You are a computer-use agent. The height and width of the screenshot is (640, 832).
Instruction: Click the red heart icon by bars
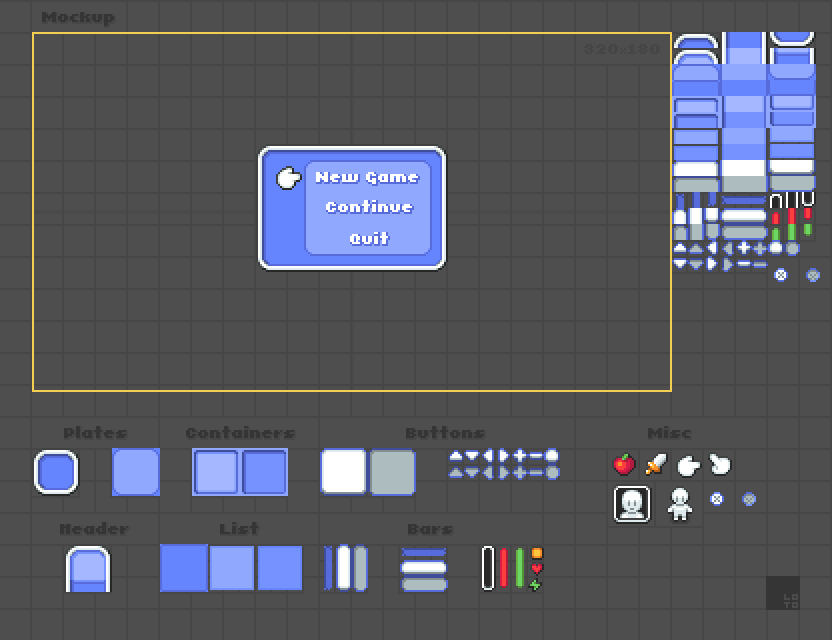click(537, 569)
